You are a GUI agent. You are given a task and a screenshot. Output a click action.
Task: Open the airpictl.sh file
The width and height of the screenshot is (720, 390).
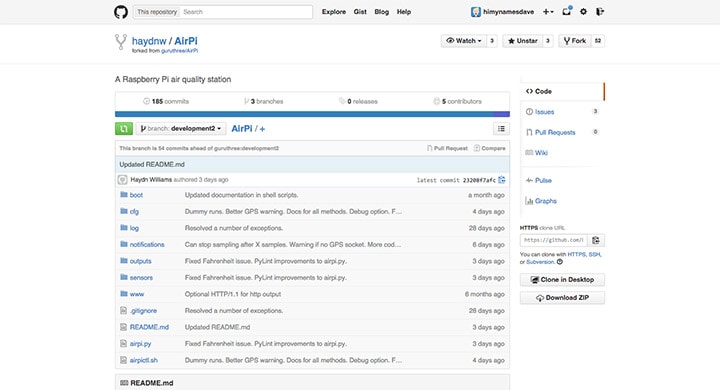(144, 360)
